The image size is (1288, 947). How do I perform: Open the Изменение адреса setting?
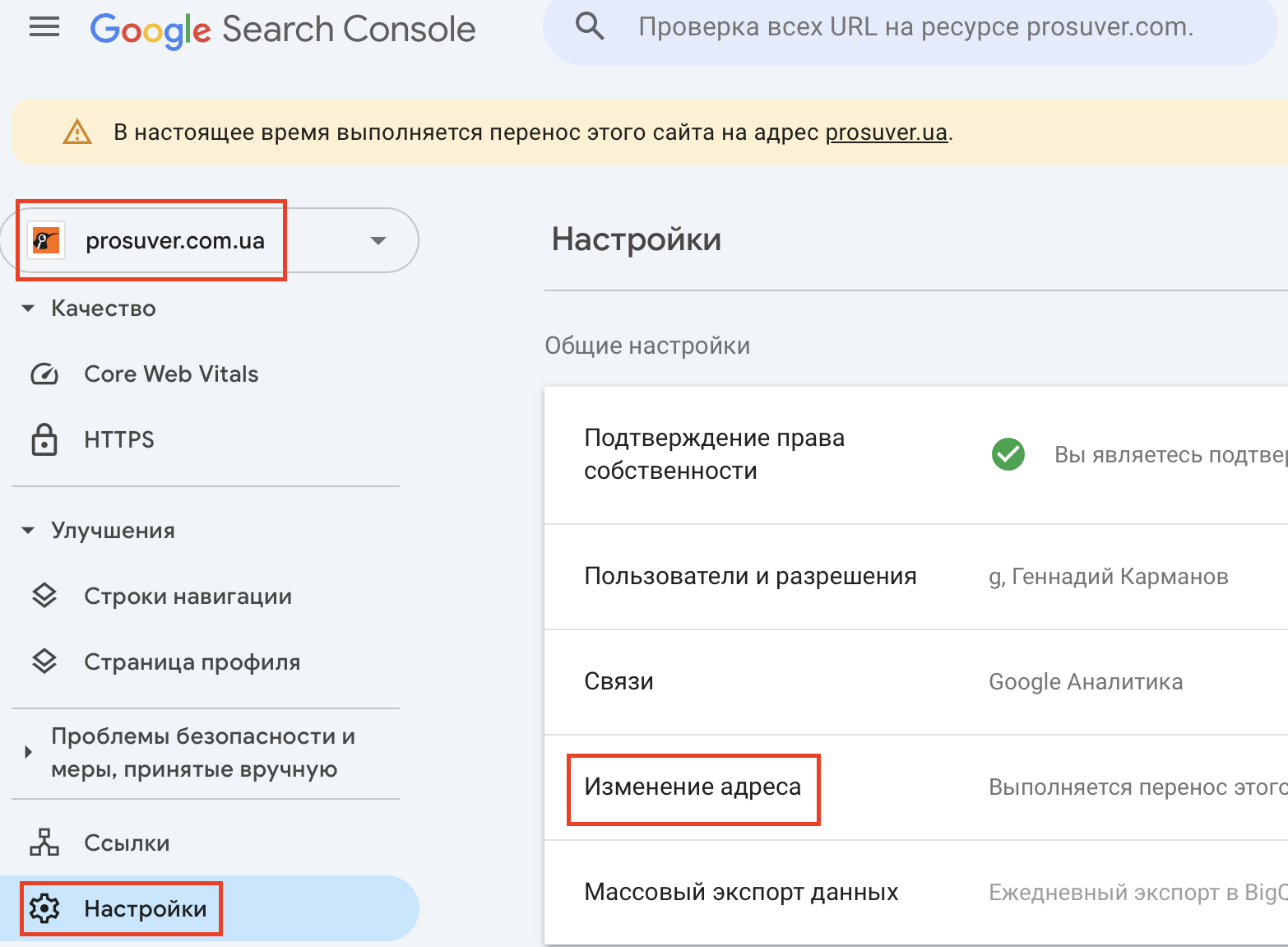click(x=693, y=787)
